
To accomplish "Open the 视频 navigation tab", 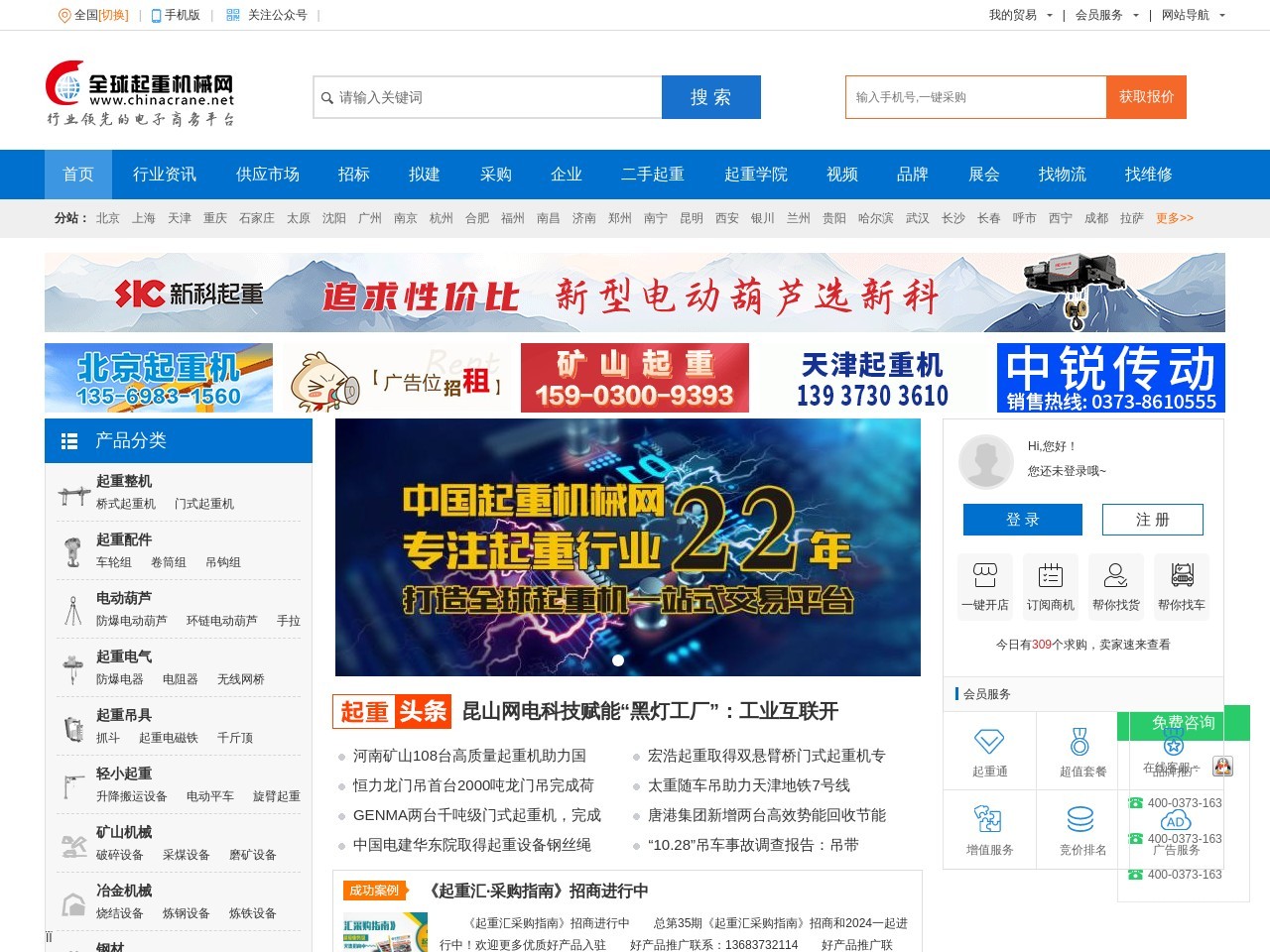I will coord(842,175).
